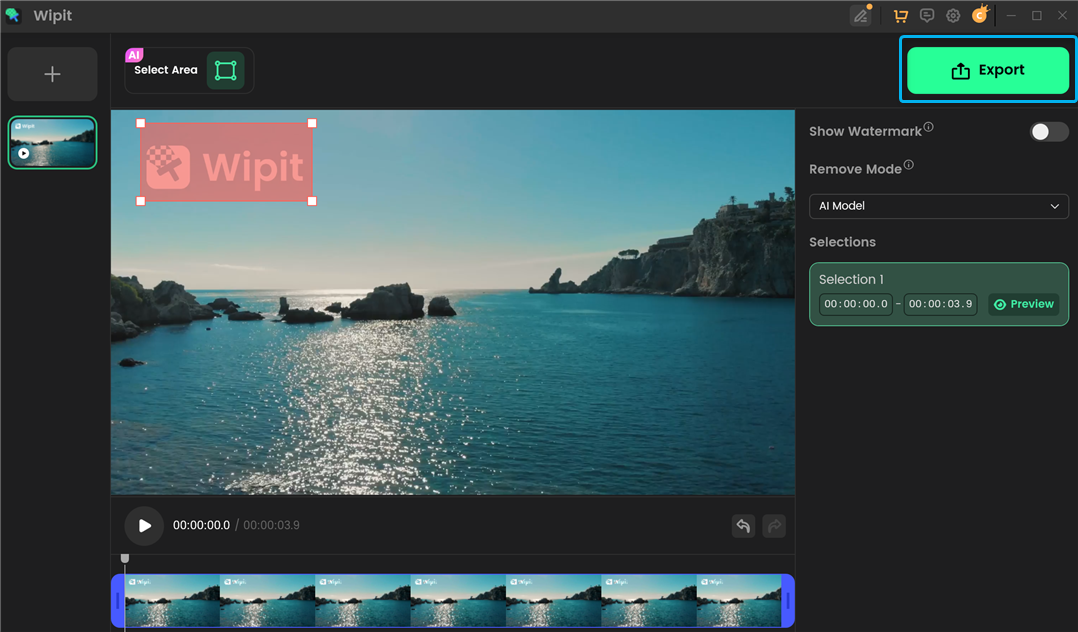The width and height of the screenshot is (1078, 632).
Task: Preview the Selection 1 removal
Action: 1023,304
